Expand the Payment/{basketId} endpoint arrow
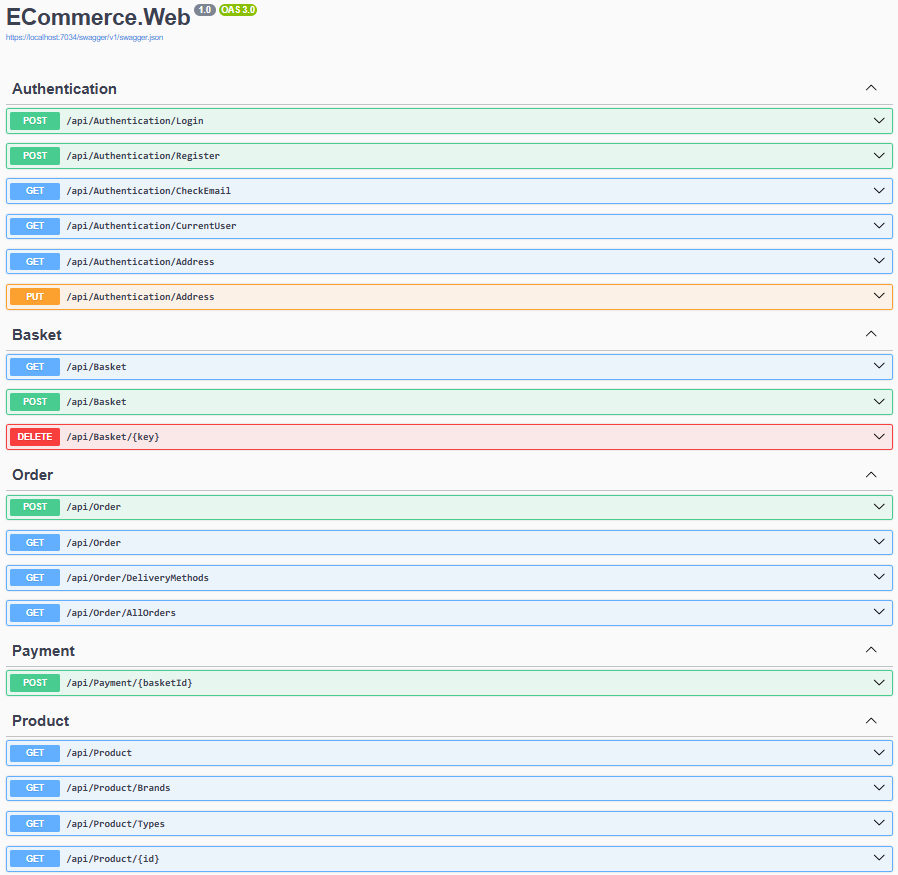The height and width of the screenshot is (875, 898). coord(879,683)
